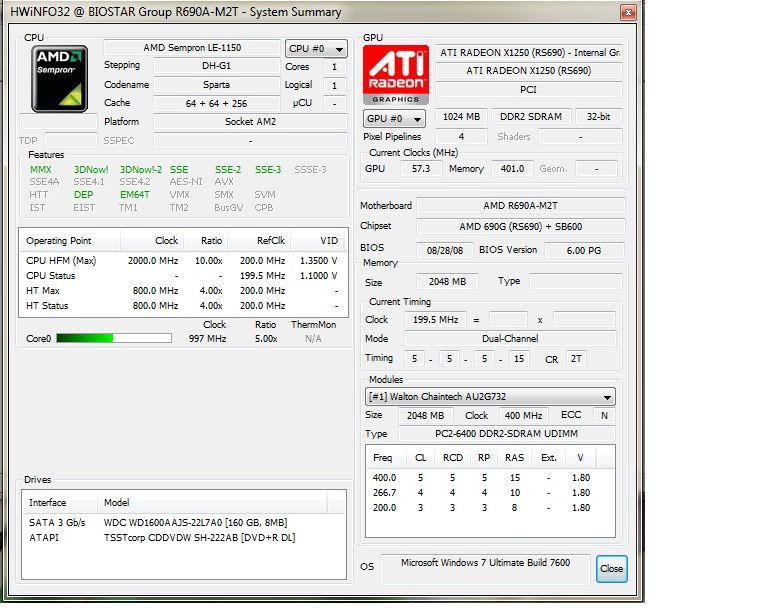768x614 pixels.
Task: Select the CPU HFM (Max) row
Action: (x=183, y=260)
